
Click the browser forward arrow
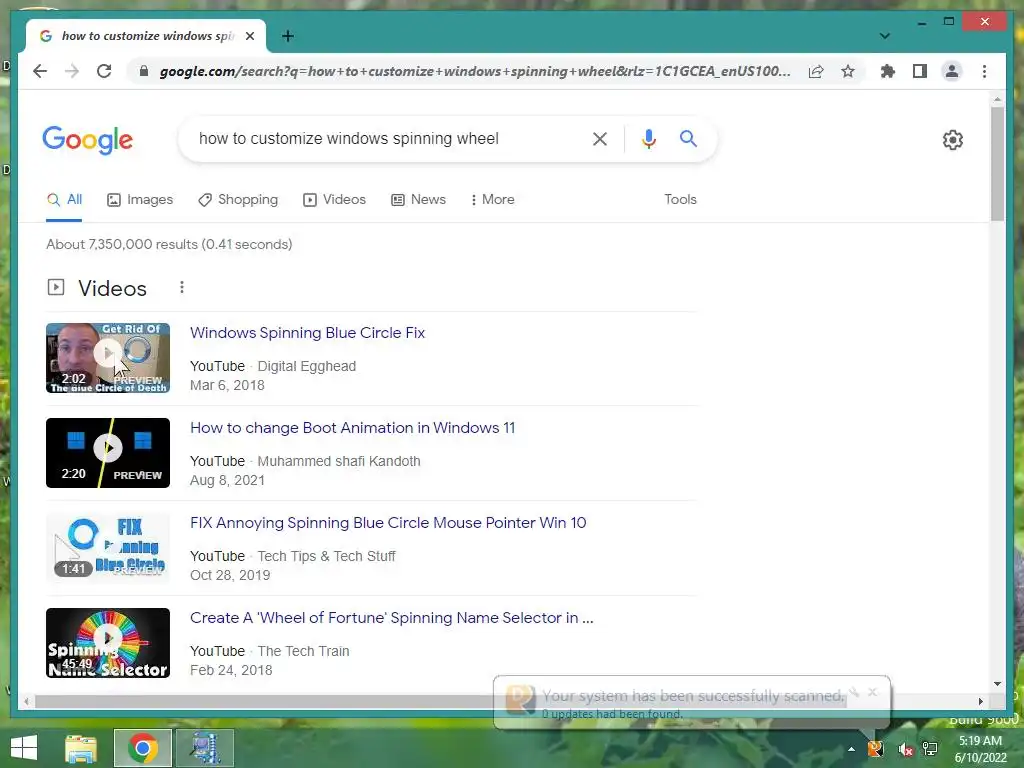pos(72,71)
